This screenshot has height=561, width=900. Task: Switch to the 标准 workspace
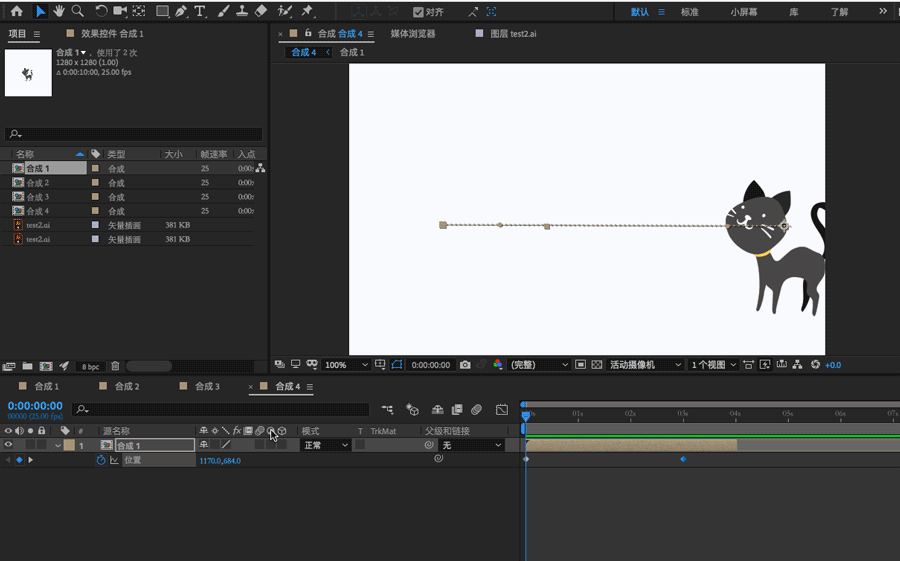[689, 12]
